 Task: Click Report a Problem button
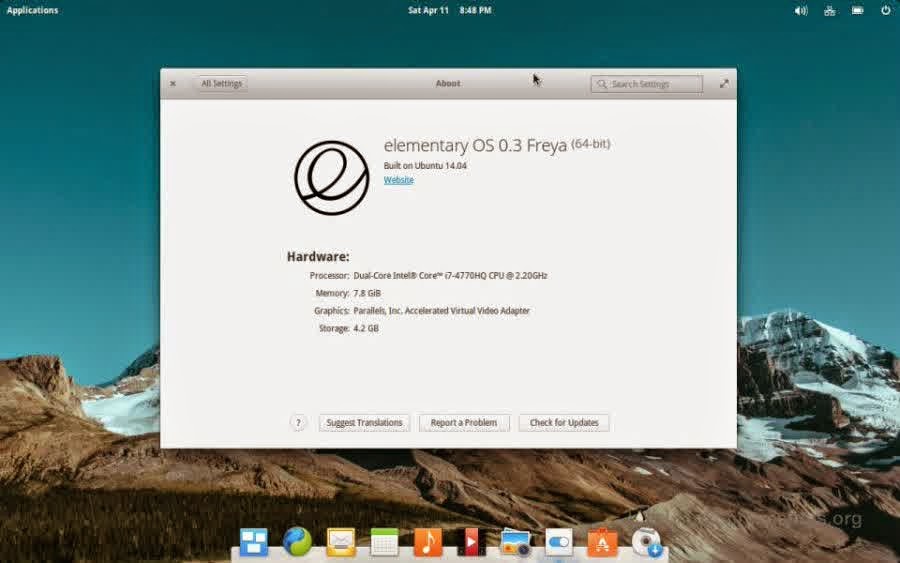(x=464, y=423)
